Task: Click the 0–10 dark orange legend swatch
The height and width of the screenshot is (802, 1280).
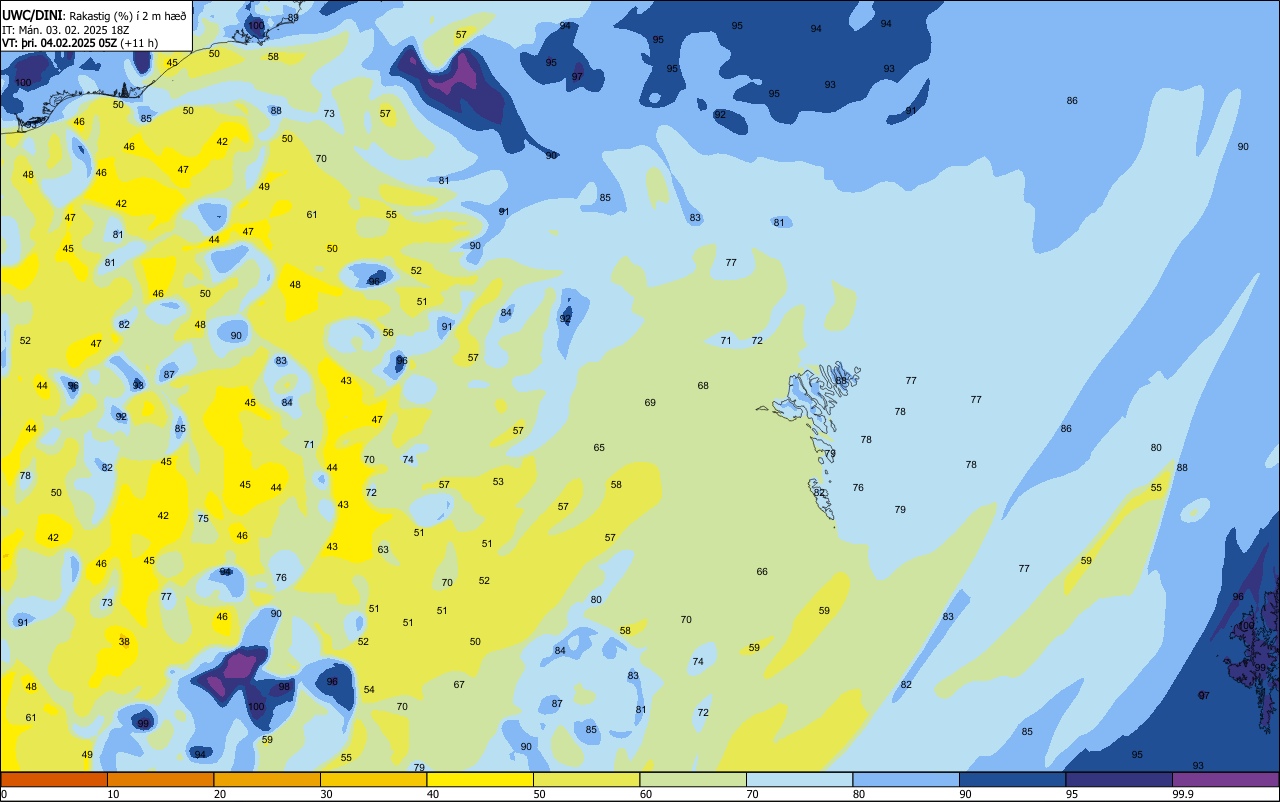Action: coord(54,779)
